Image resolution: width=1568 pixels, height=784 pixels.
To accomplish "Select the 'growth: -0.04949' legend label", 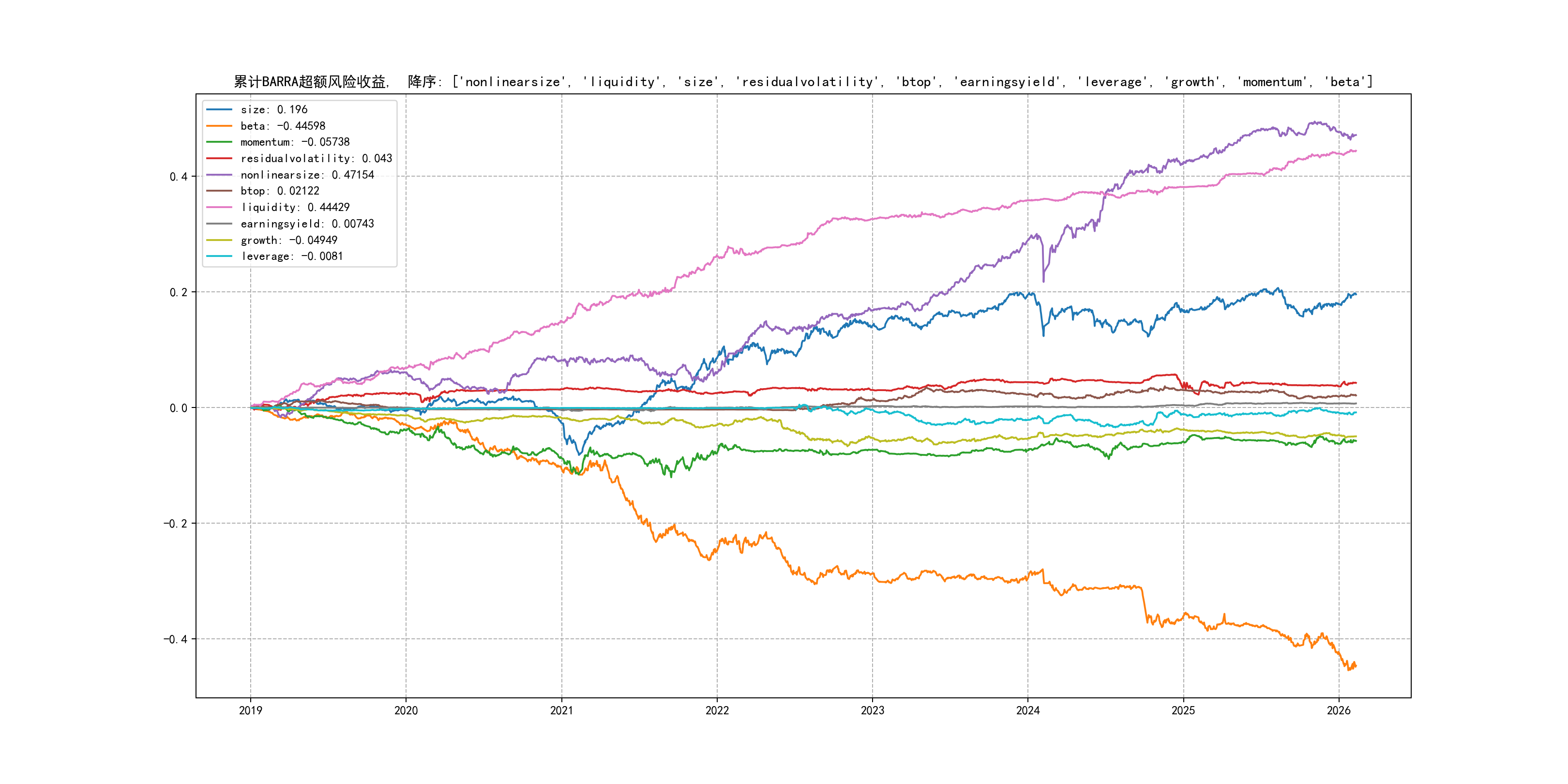I will coord(288,241).
